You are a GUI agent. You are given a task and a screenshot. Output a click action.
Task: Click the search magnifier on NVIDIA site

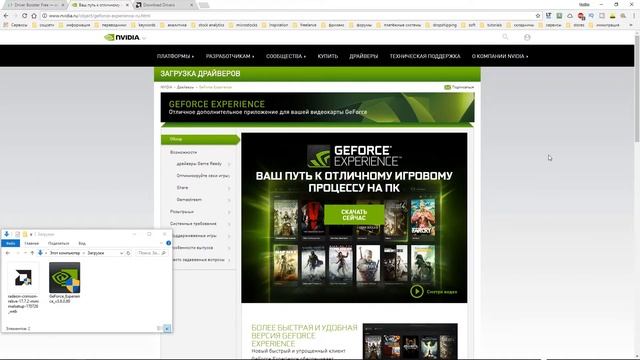pos(505,37)
